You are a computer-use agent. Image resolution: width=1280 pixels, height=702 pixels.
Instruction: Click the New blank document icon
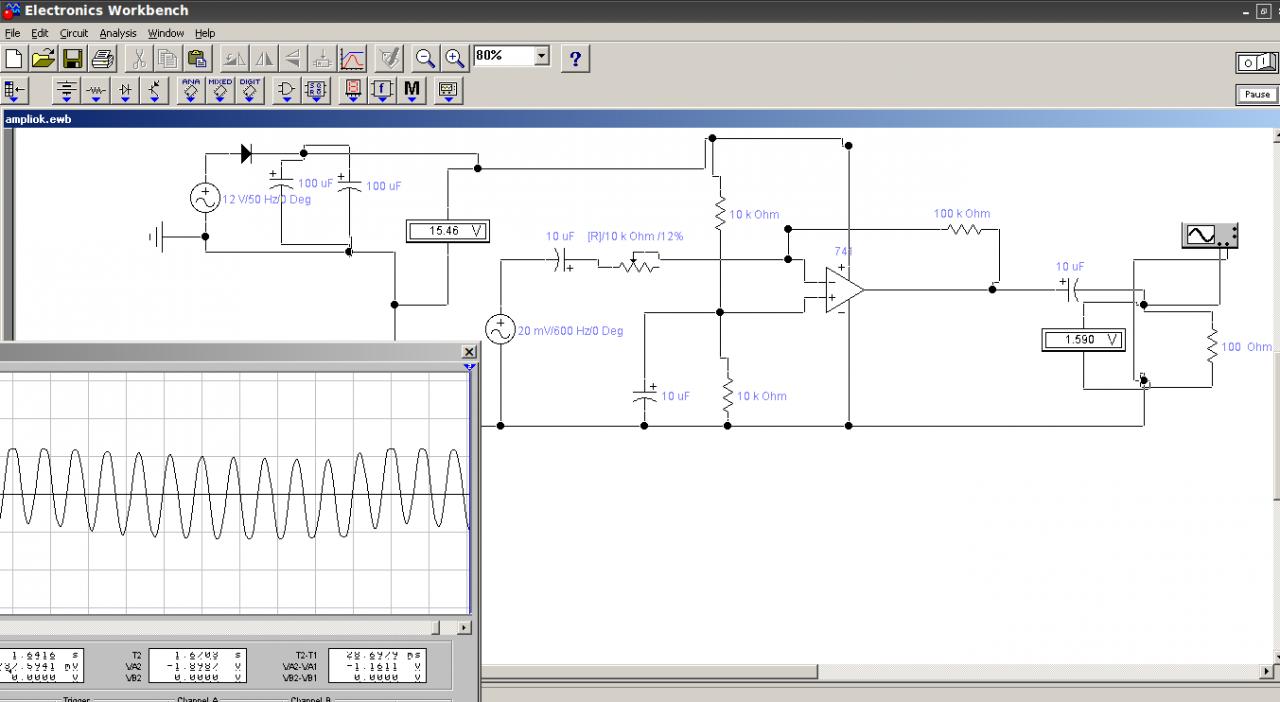tap(14, 58)
